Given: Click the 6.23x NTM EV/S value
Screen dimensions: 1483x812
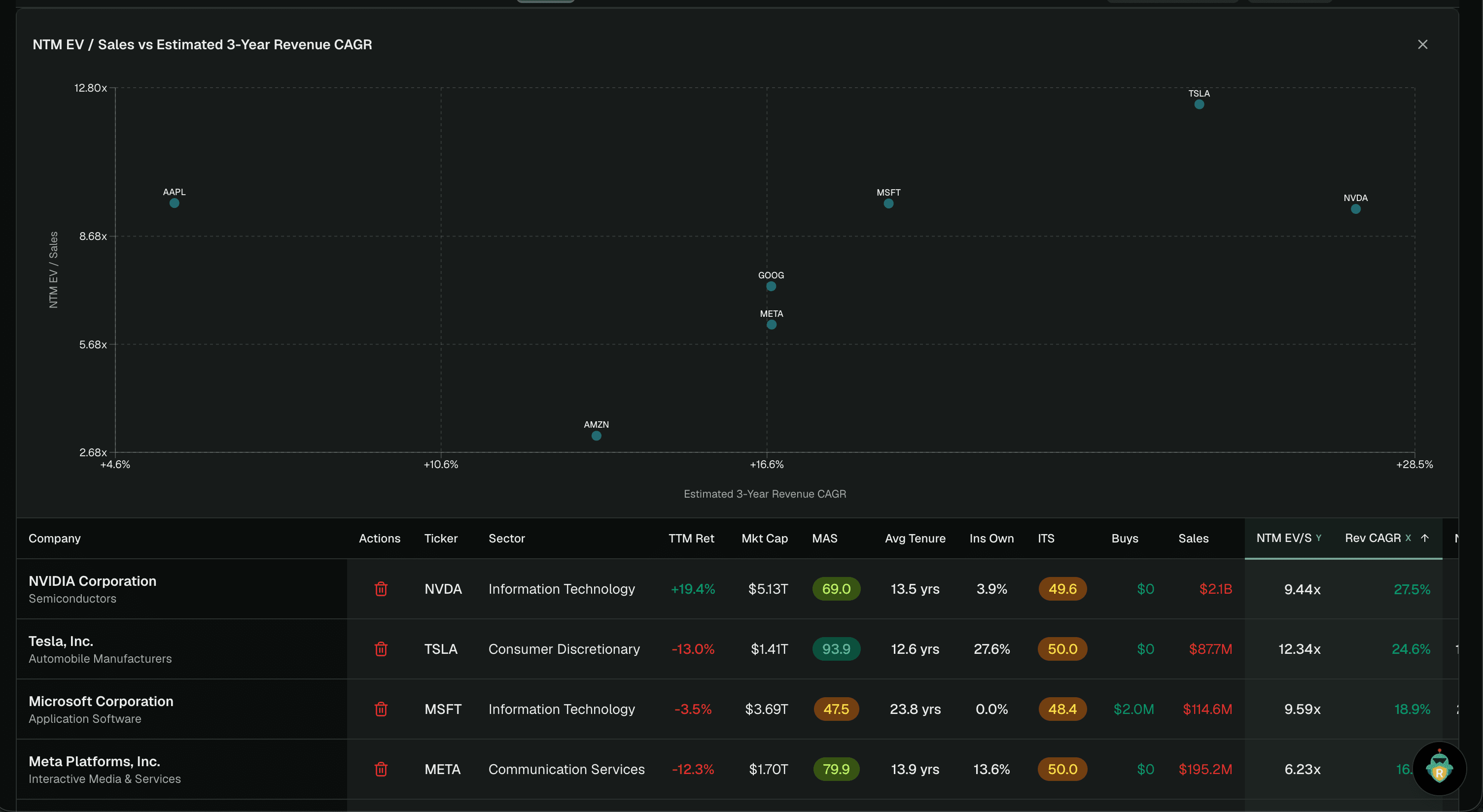Looking at the screenshot, I should [1302, 769].
